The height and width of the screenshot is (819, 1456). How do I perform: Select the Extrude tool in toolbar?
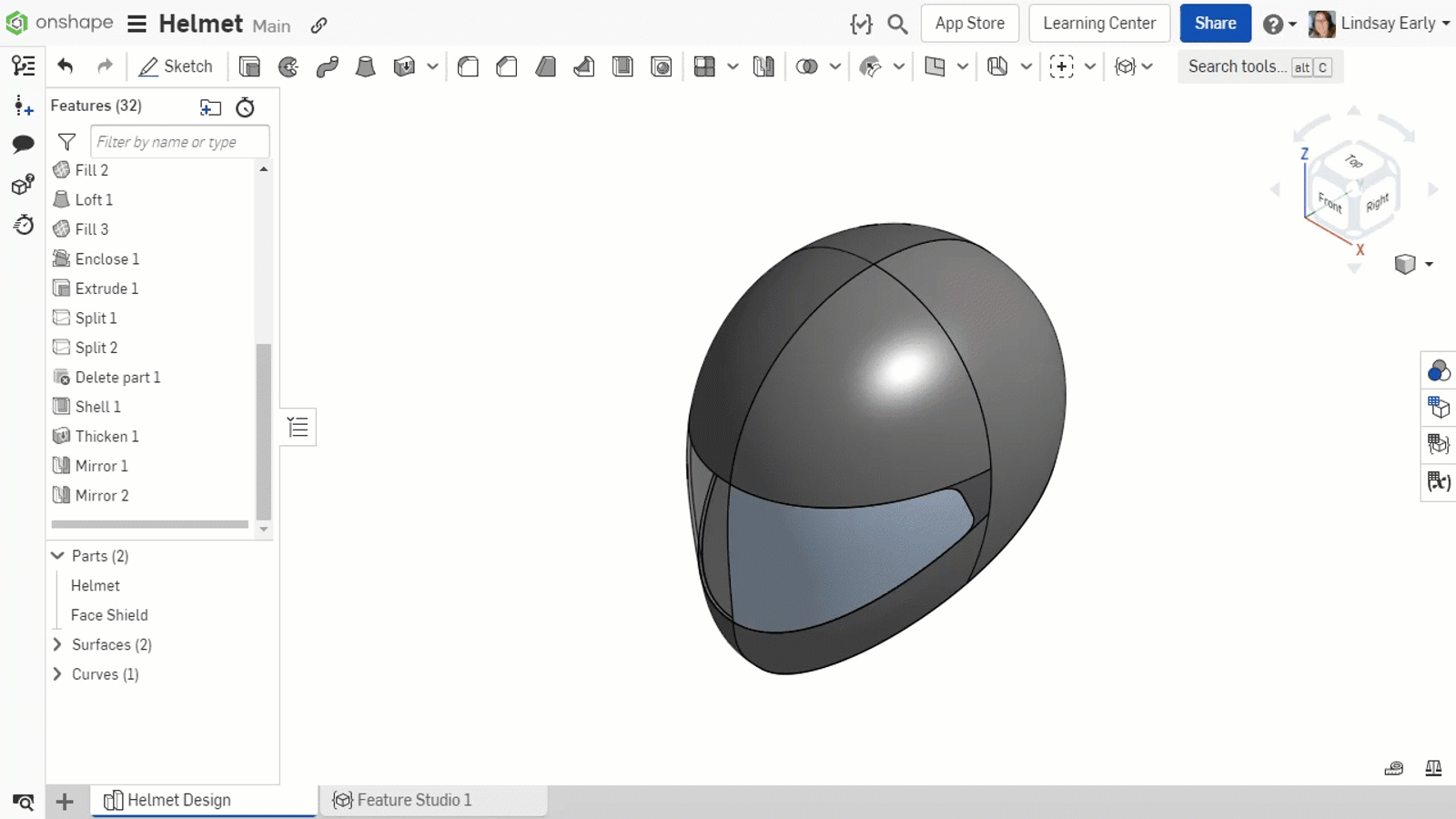point(249,66)
